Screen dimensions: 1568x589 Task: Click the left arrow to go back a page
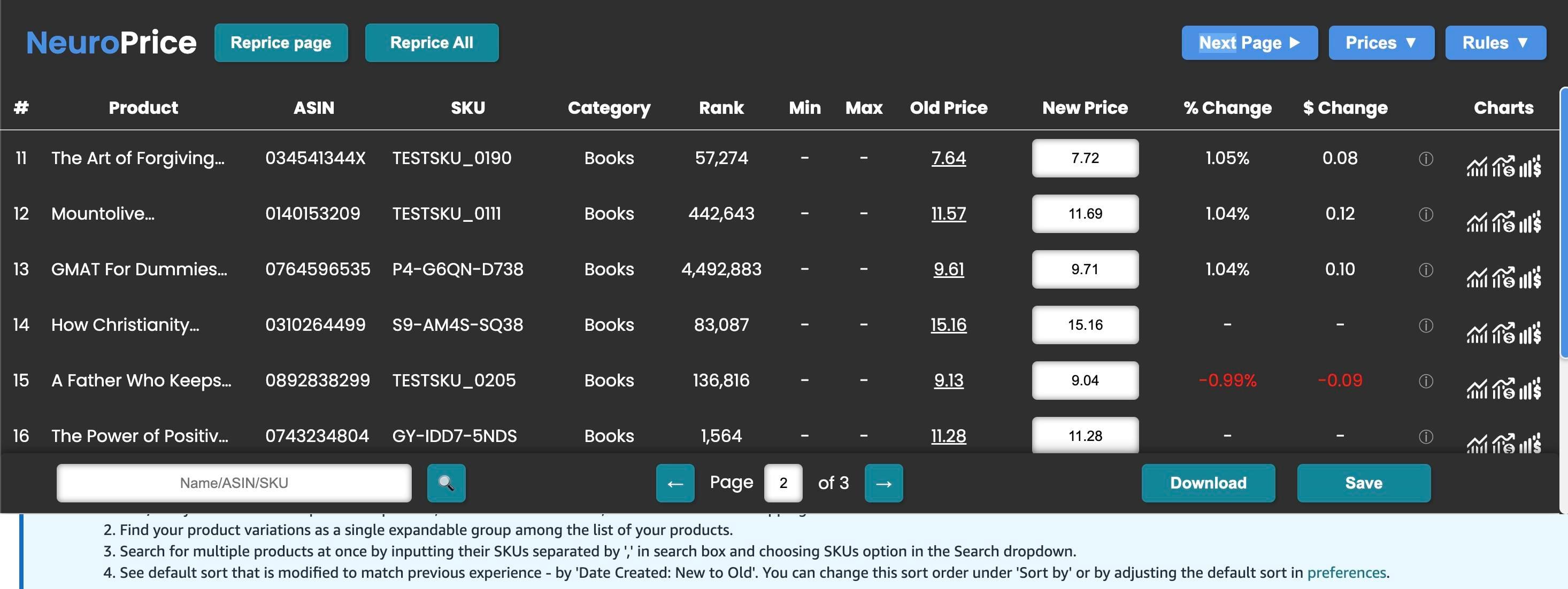point(674,483)
